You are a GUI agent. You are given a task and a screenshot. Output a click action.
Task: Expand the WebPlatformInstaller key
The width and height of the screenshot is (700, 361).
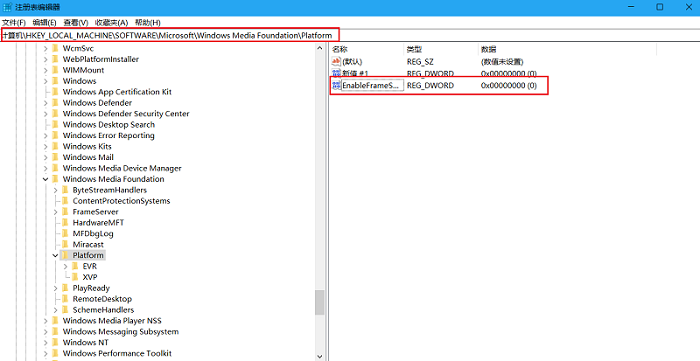[46, 59]
